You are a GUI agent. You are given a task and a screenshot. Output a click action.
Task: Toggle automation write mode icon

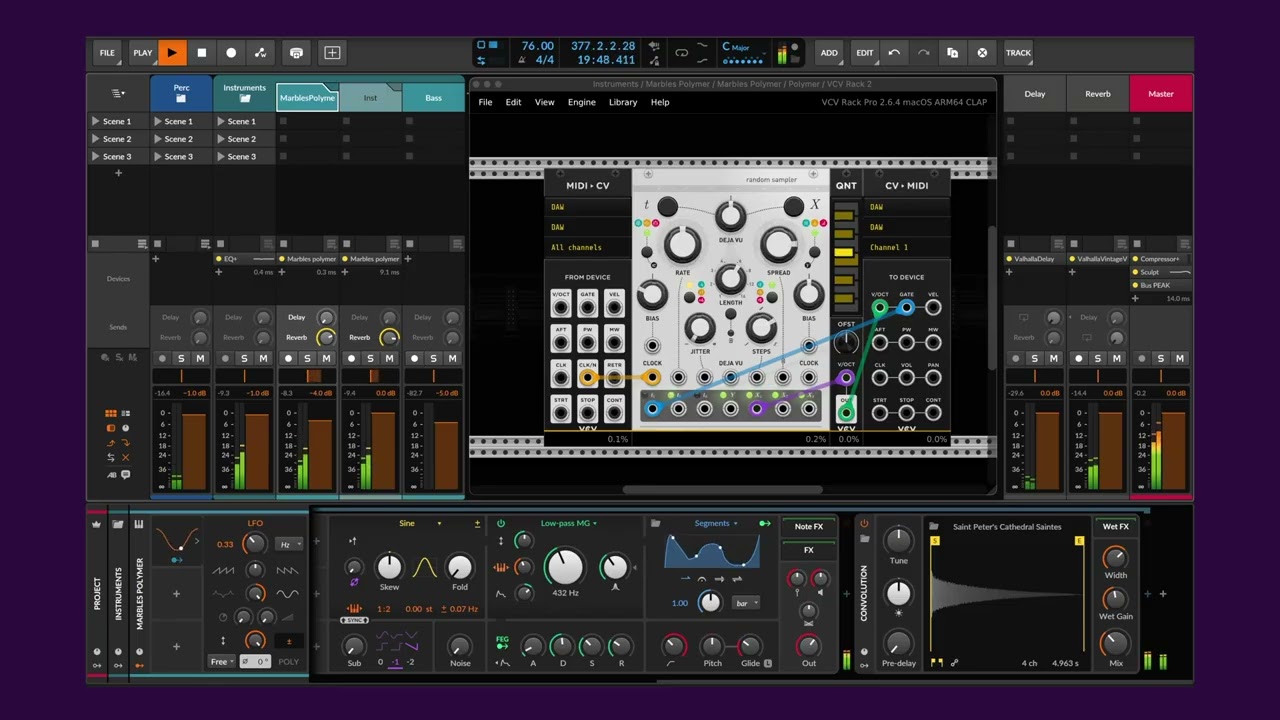[x=260, y=53]
